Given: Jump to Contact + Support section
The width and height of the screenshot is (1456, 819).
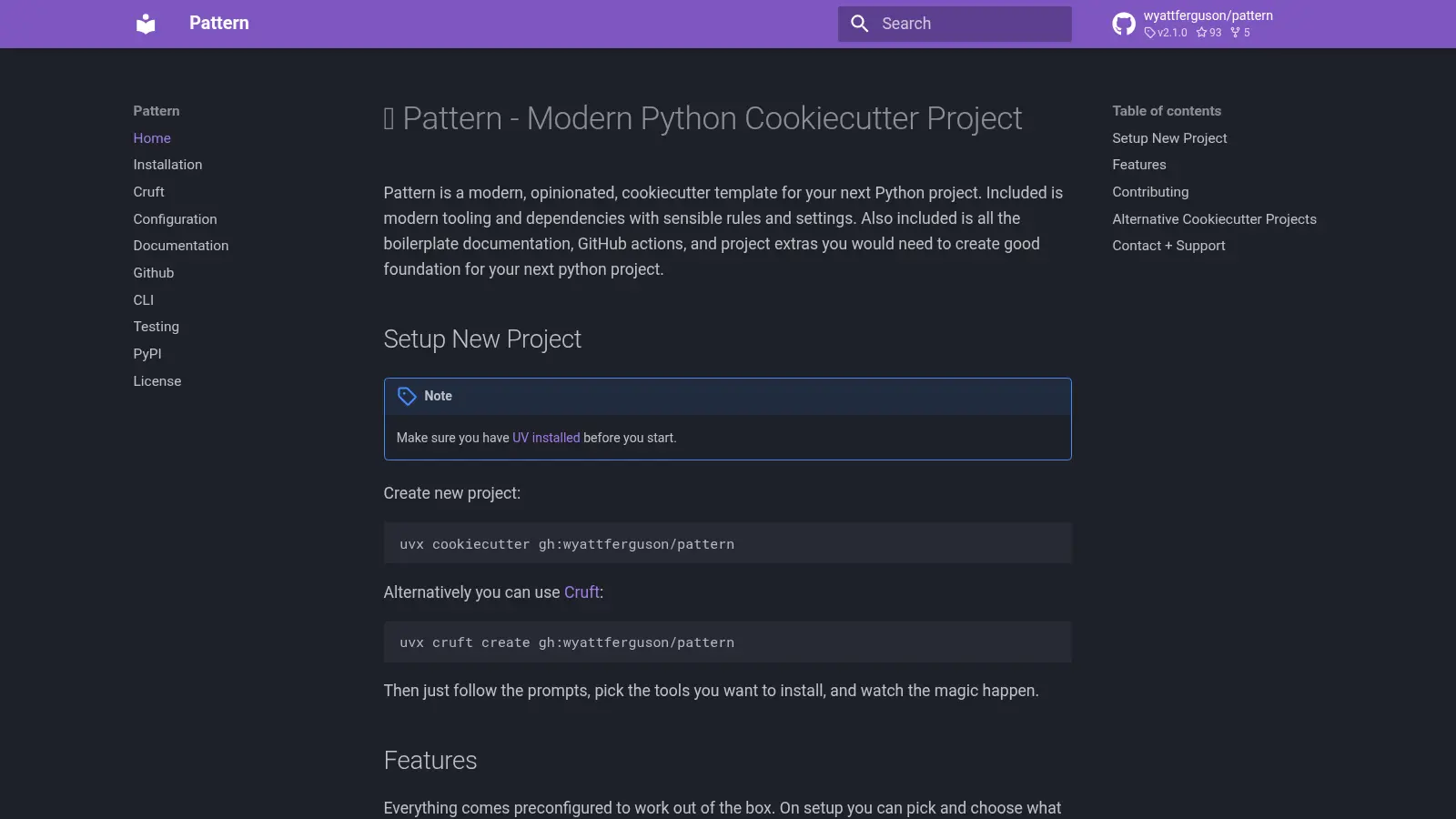Looking at the screenshot, I should point(1168,246).
